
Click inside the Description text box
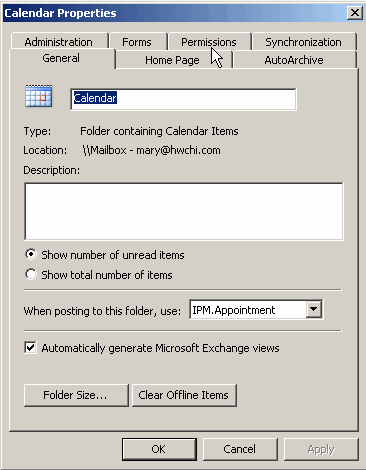pyautogui.click(x=184, y=211)
